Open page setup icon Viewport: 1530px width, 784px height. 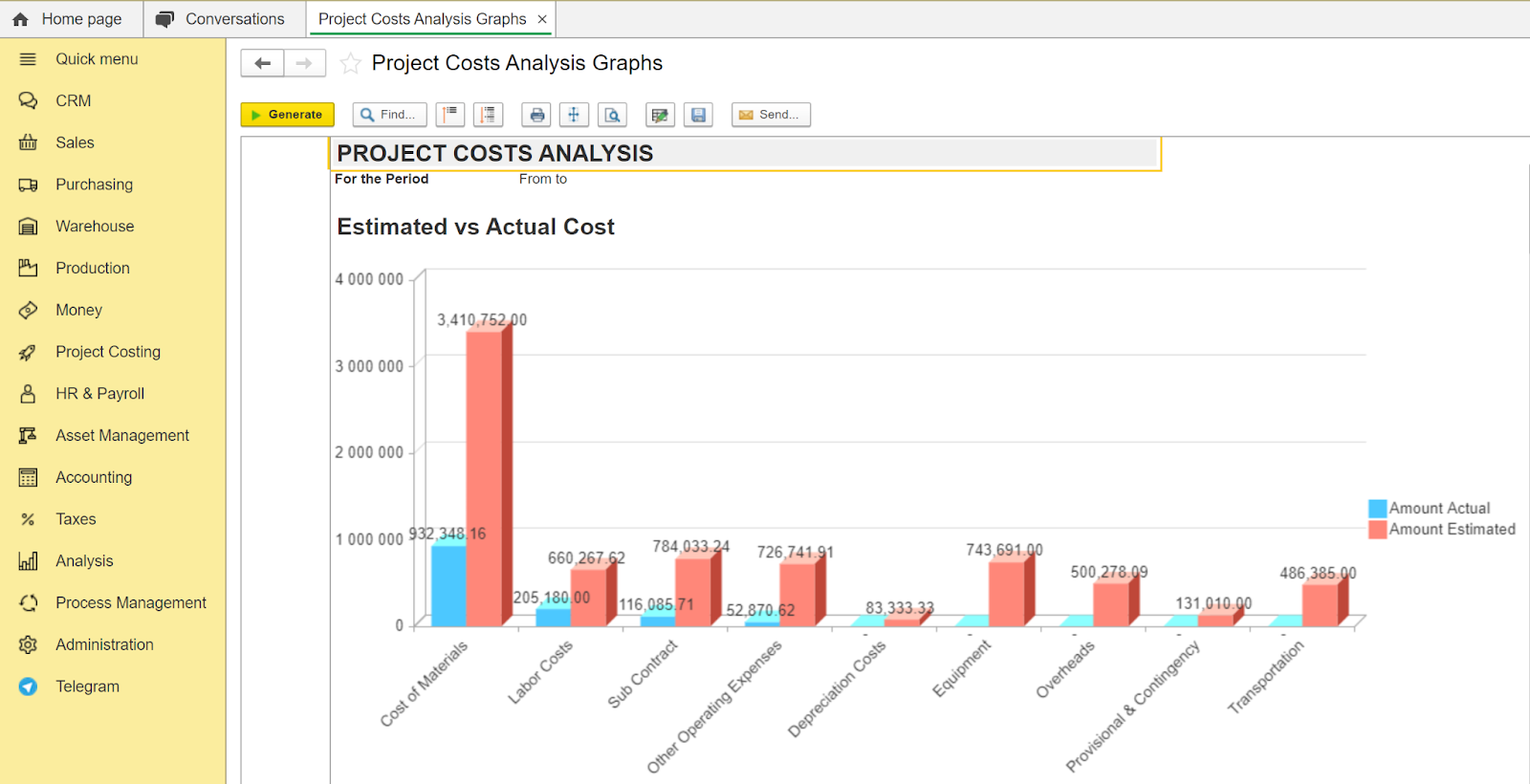point(574,115)
